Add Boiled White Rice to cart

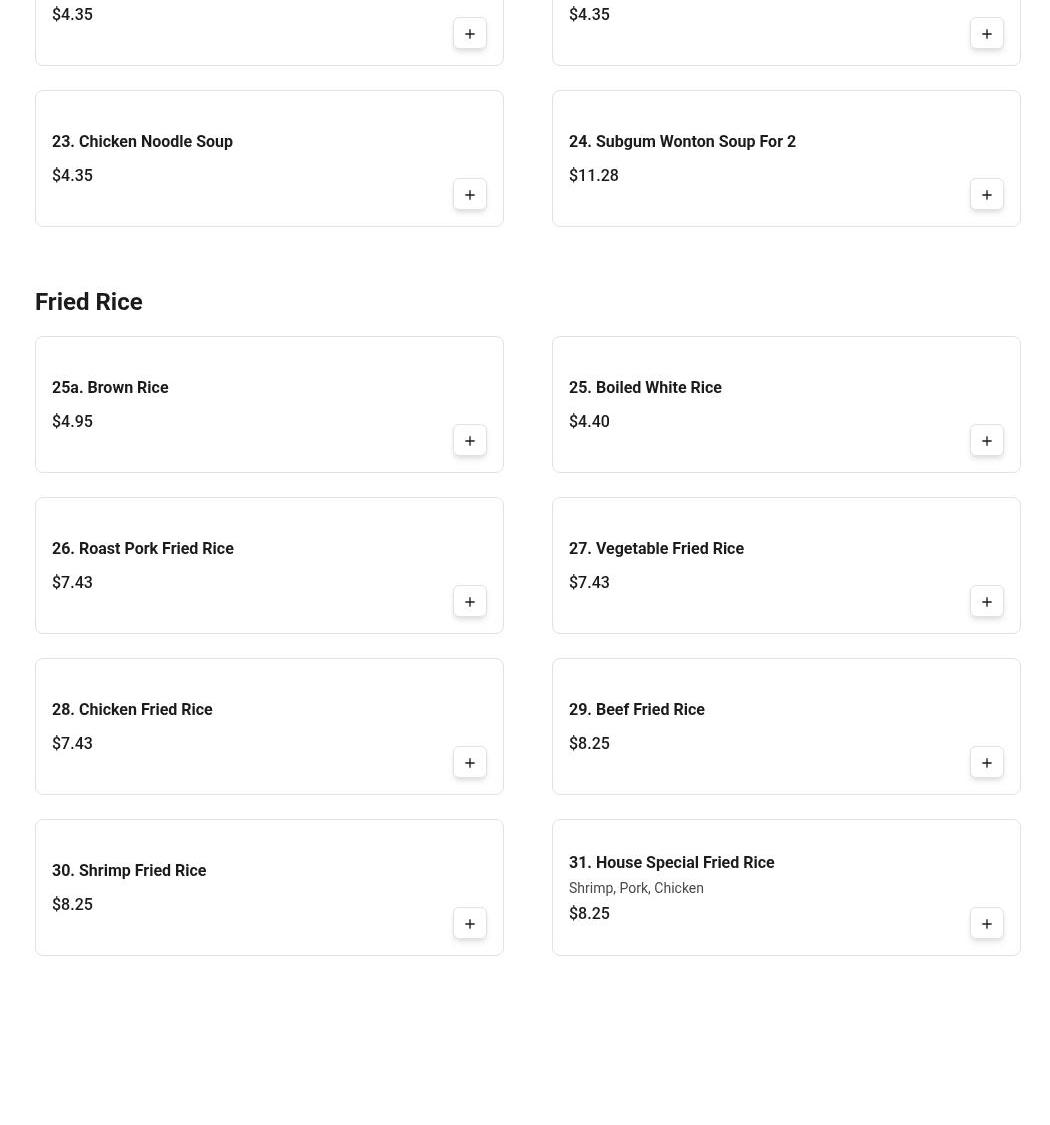pyautogui.click(x=987, y=441)
